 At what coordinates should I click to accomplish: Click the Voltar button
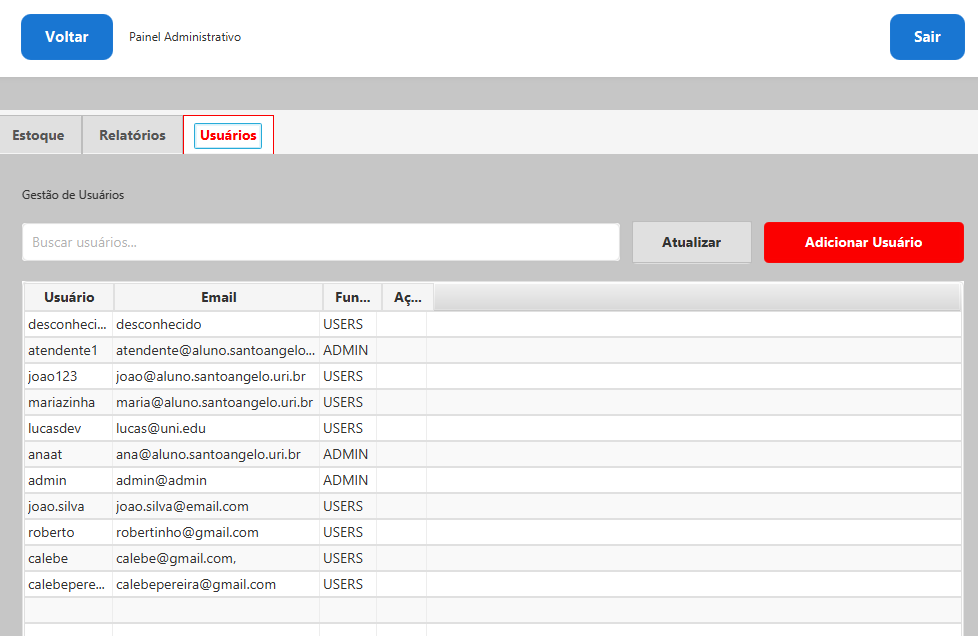tap(67, 37)
